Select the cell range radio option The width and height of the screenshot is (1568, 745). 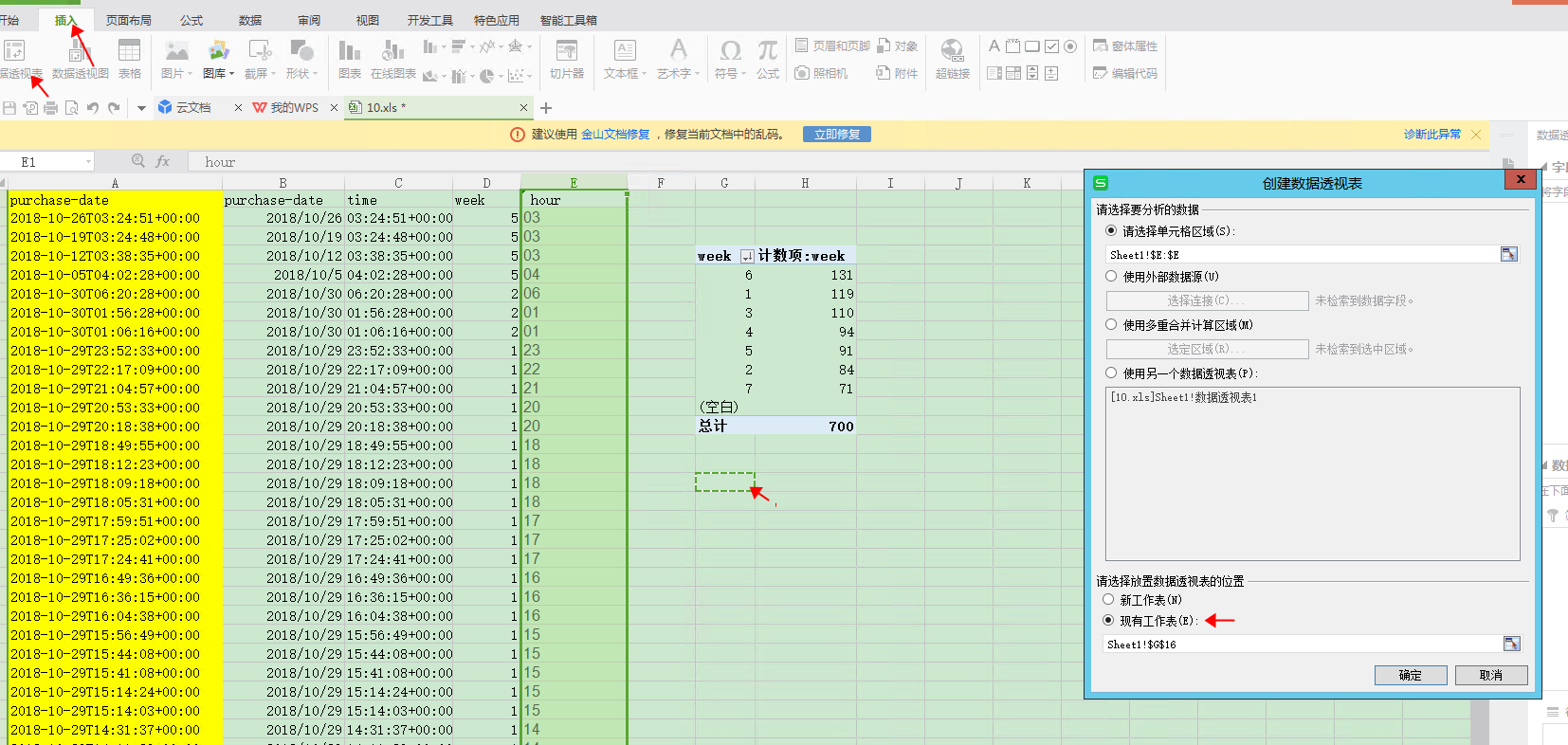pyautogui.click(x=1111, y=230)
